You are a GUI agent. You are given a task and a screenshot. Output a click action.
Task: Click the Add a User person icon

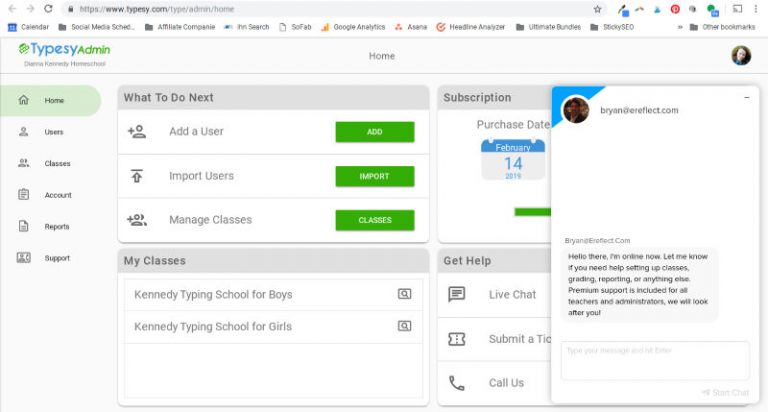(137, 131)
